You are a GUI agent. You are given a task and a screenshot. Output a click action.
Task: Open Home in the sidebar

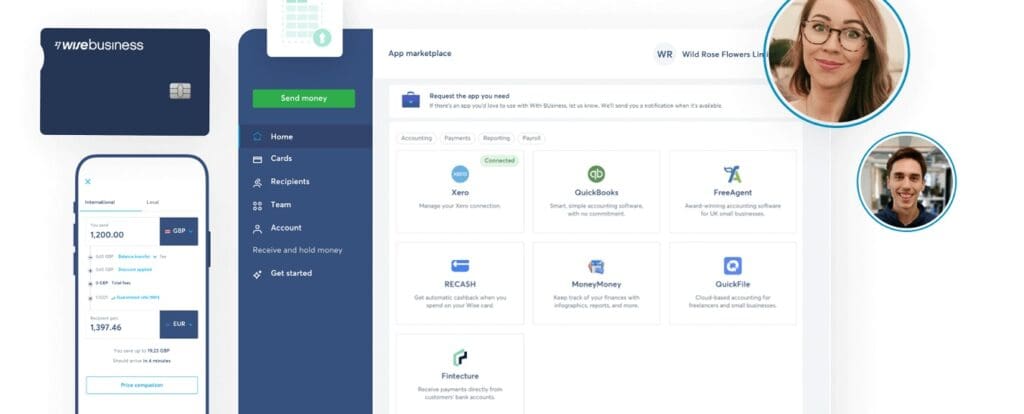[306, 136]
